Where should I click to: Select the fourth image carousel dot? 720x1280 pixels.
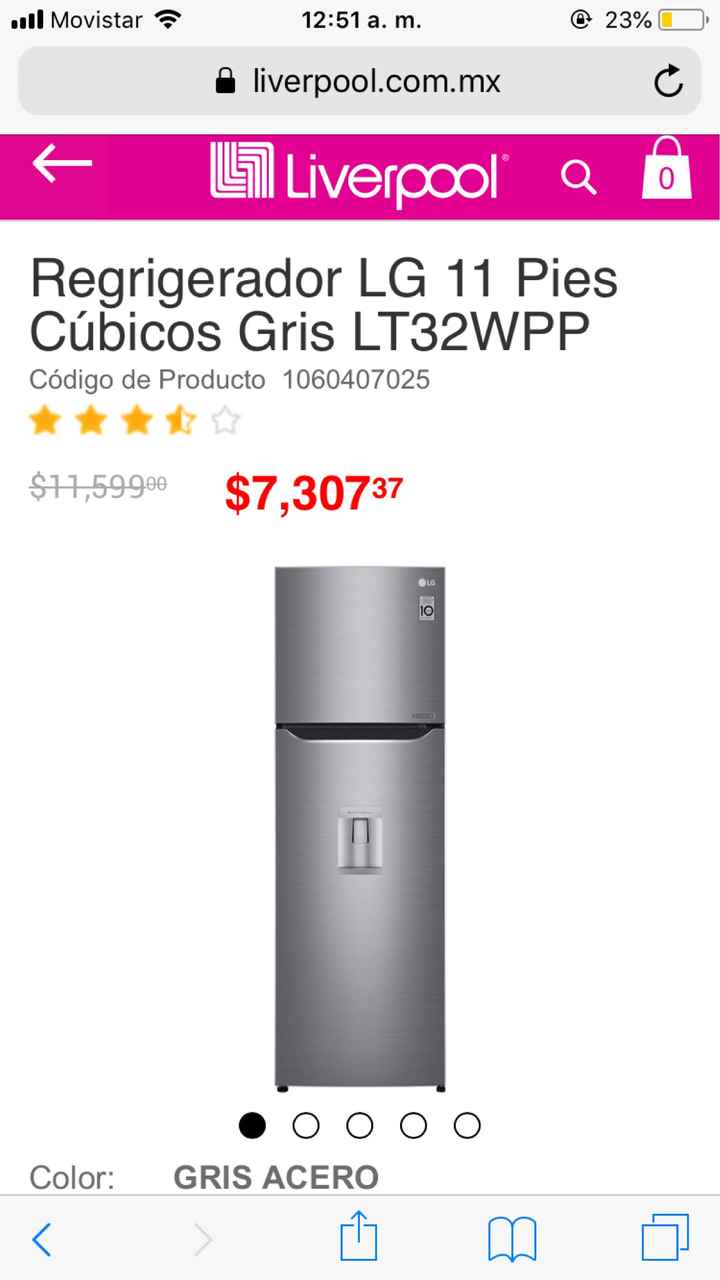pyautogui.click(x=414, y=1125)
